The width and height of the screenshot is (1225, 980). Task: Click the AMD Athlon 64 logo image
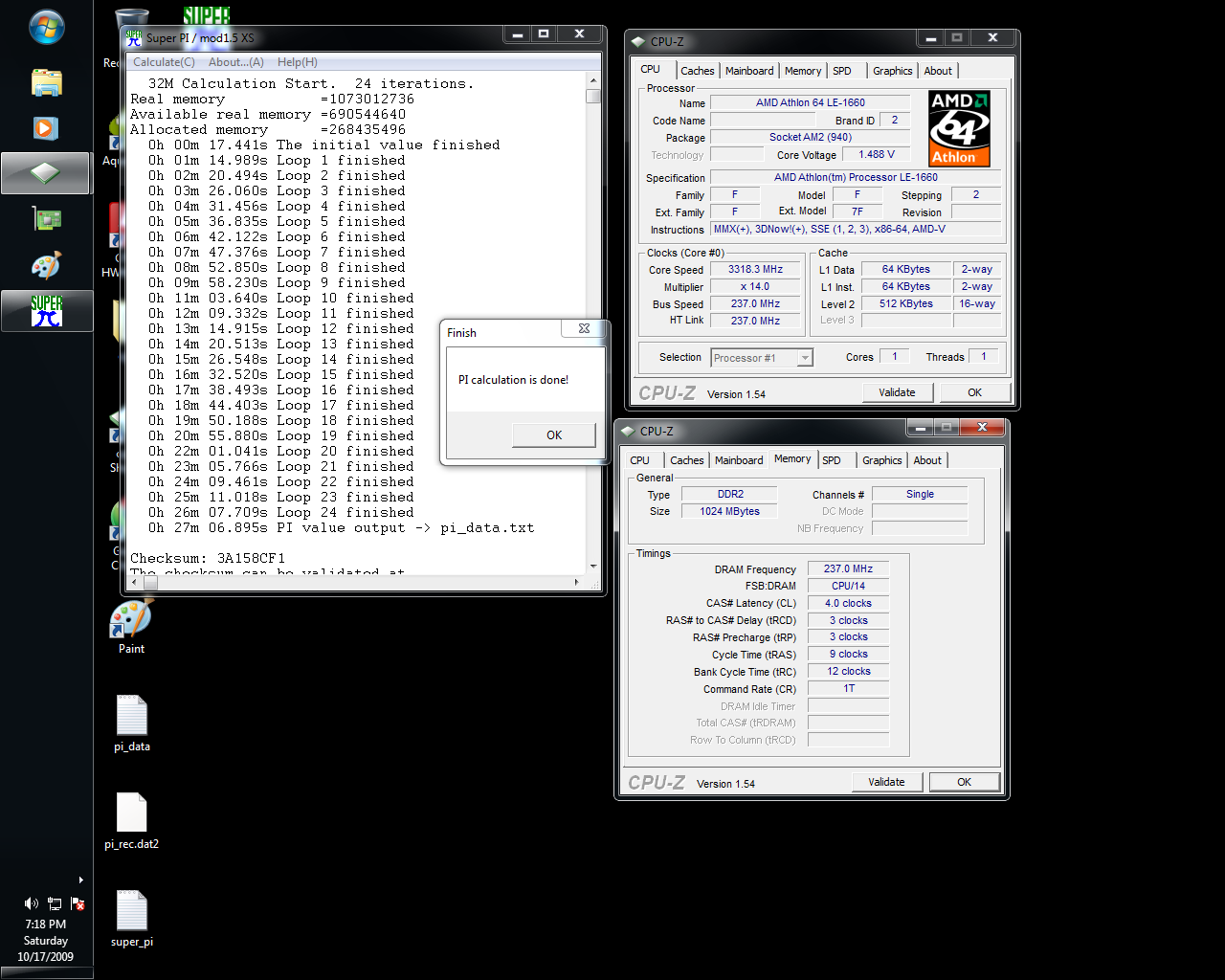point(959,128)
